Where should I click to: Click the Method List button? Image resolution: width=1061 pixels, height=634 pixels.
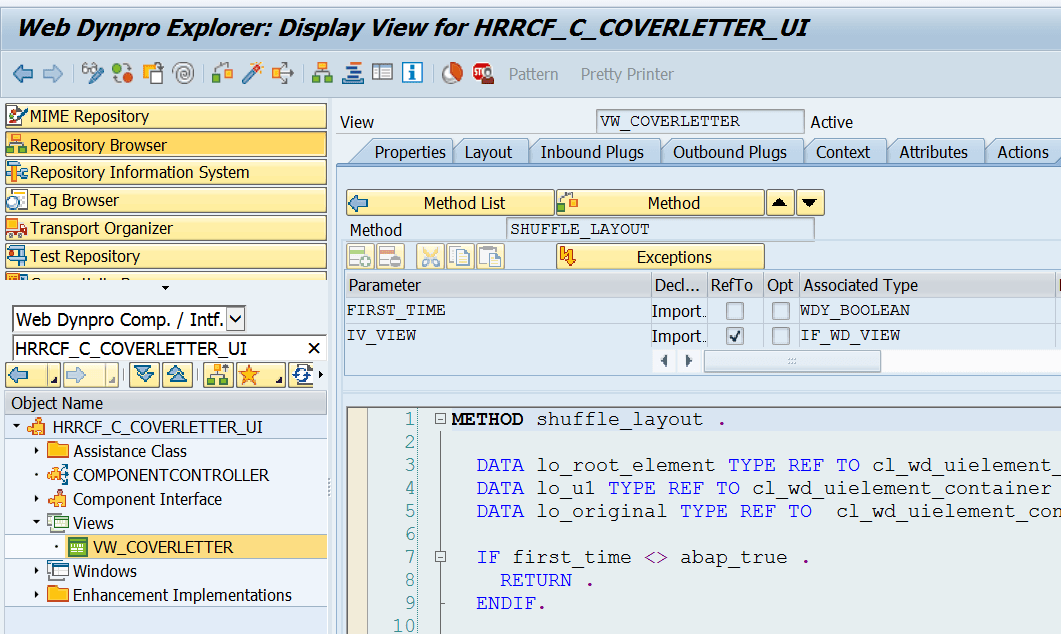click(x=450, y=202)
